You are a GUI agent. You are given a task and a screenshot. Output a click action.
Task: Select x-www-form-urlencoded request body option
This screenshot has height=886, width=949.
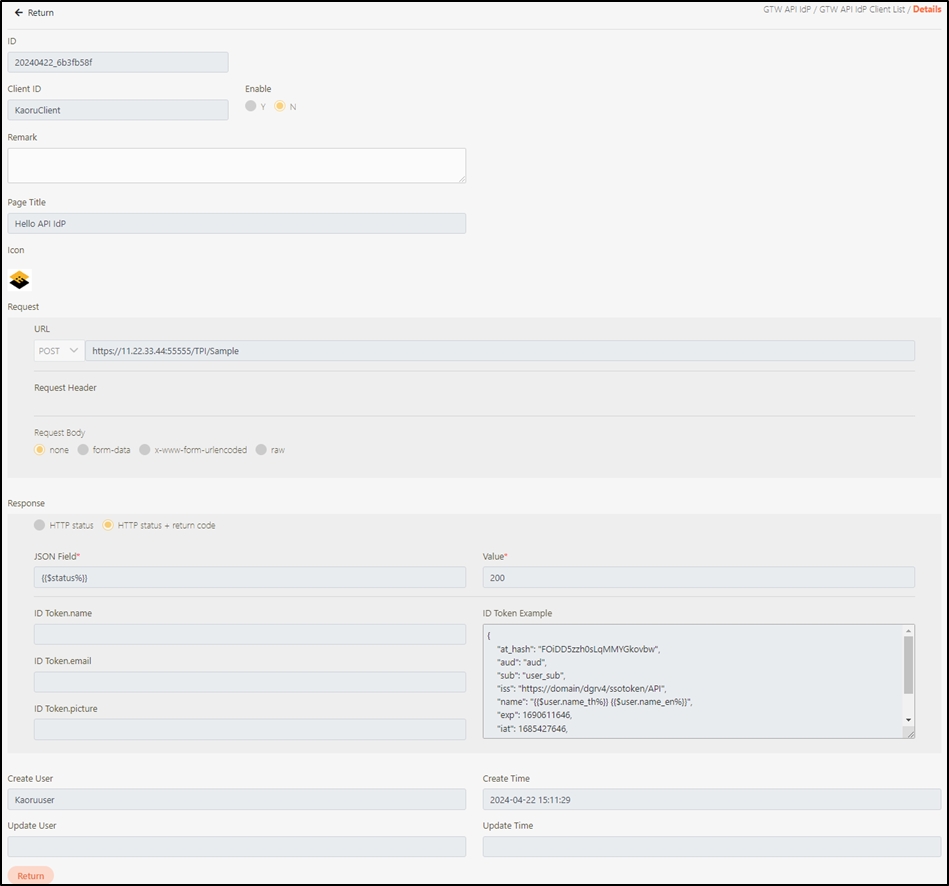click(146, 450)
